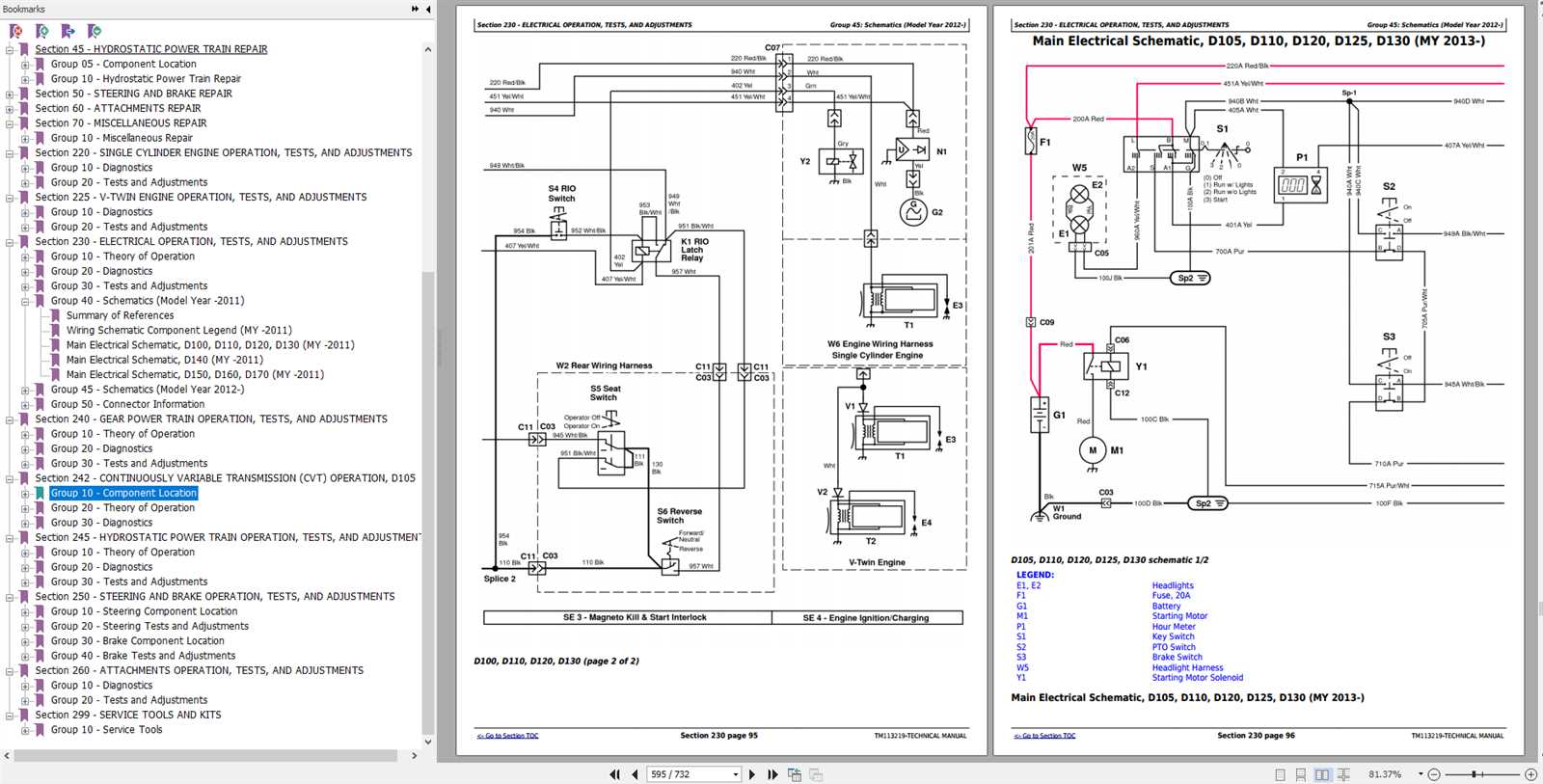Click the bookmarks panel horizontal scrollbar thumb

tap(205, 756)
